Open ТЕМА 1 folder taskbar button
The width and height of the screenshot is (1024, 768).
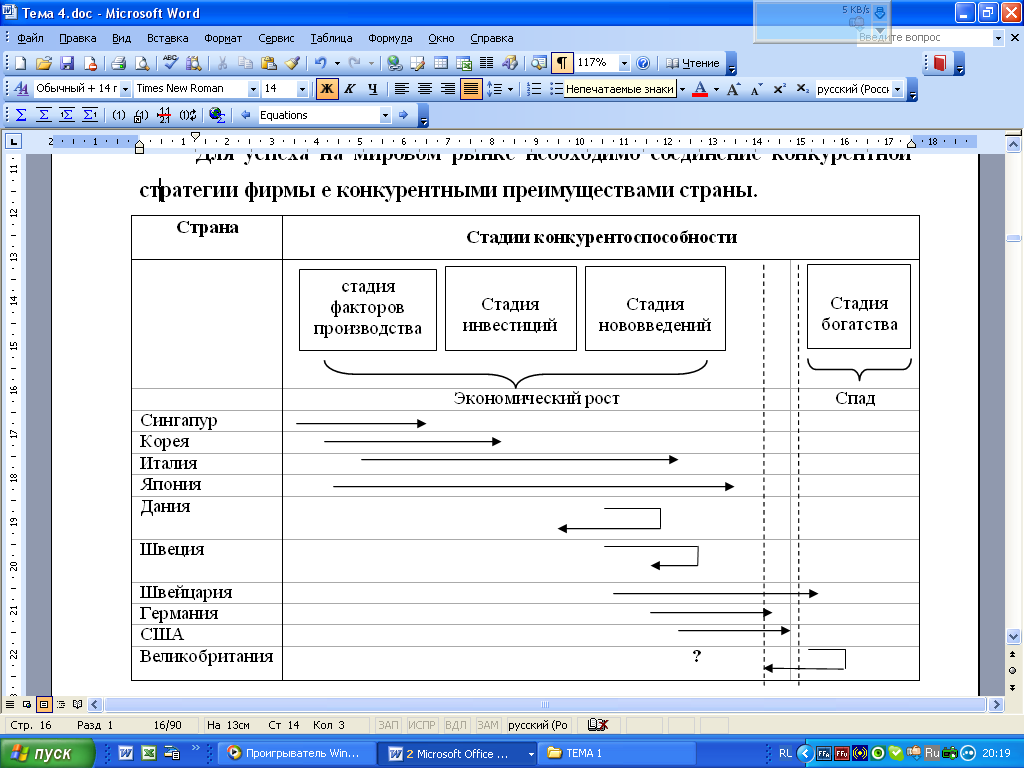617,753
